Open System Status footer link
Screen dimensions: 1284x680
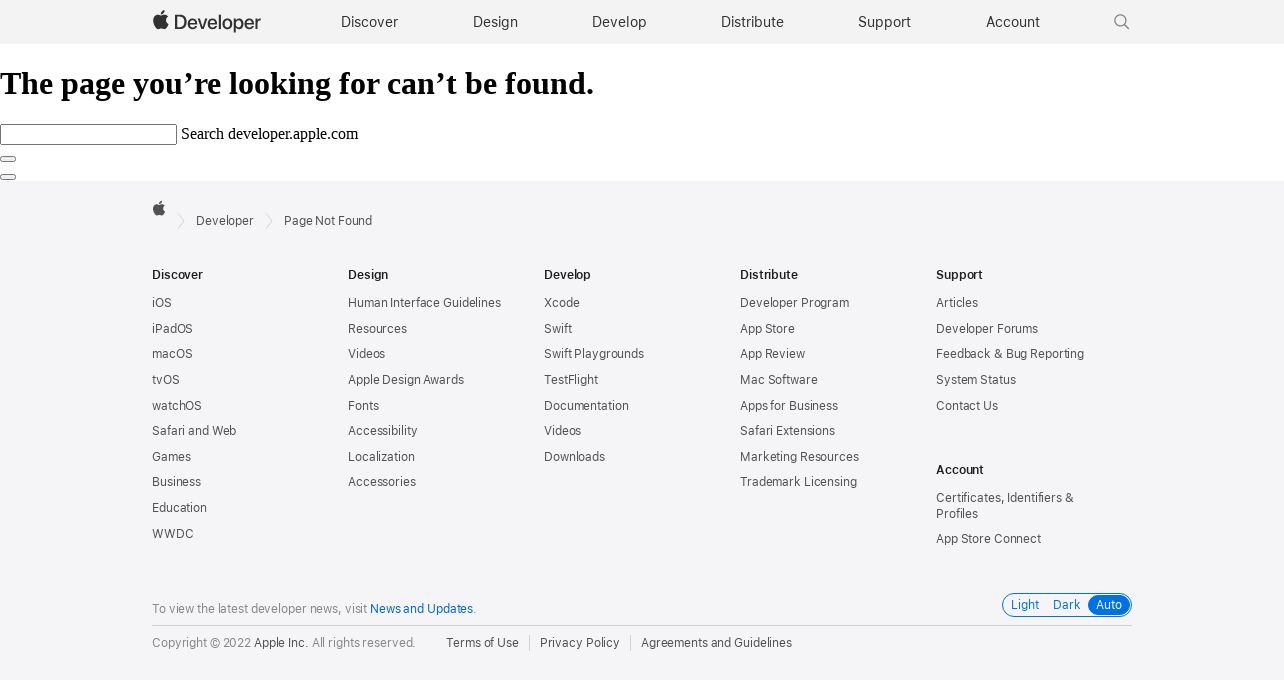point(976,380)
